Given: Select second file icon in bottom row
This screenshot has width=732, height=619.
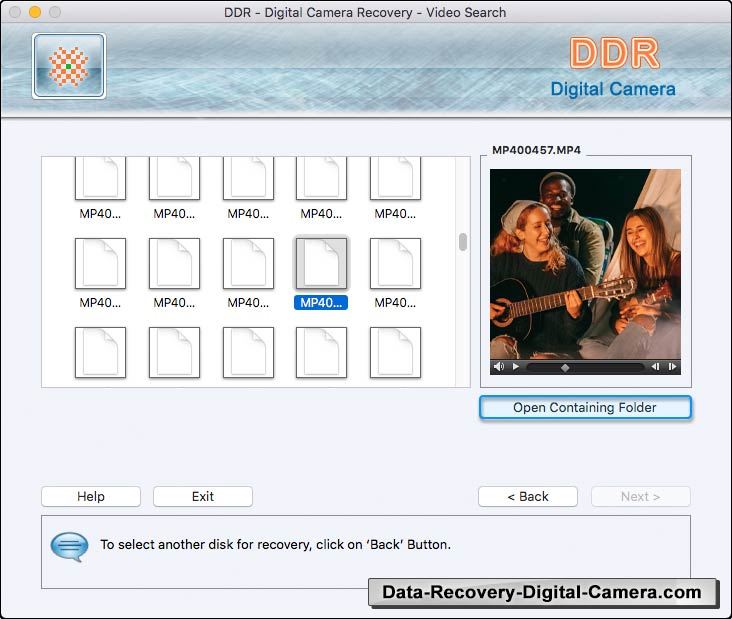Looking at the screenshot, I should click(174, 352).
